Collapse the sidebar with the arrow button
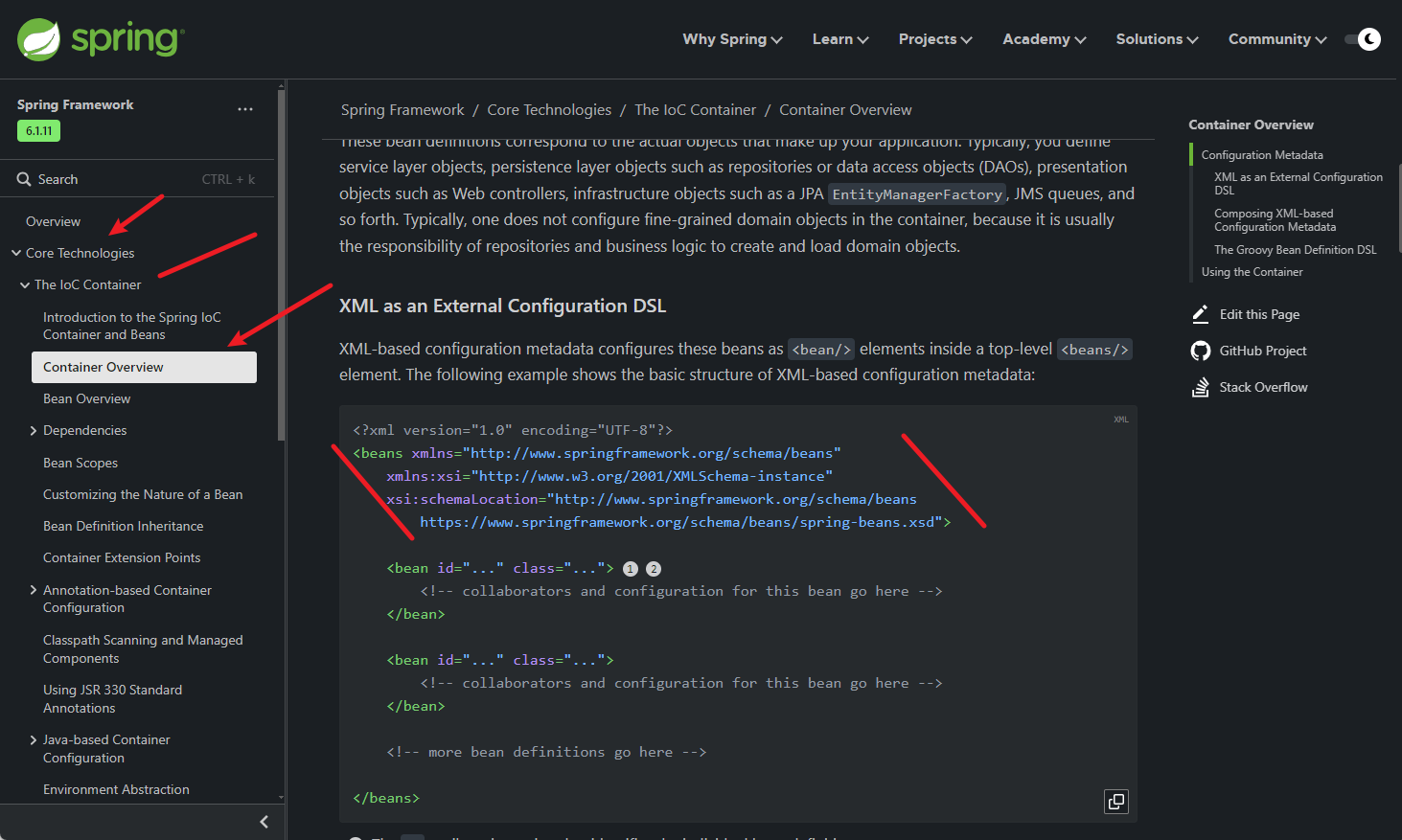This screenshot has width=1402, height=840. [x=264, y=822]
